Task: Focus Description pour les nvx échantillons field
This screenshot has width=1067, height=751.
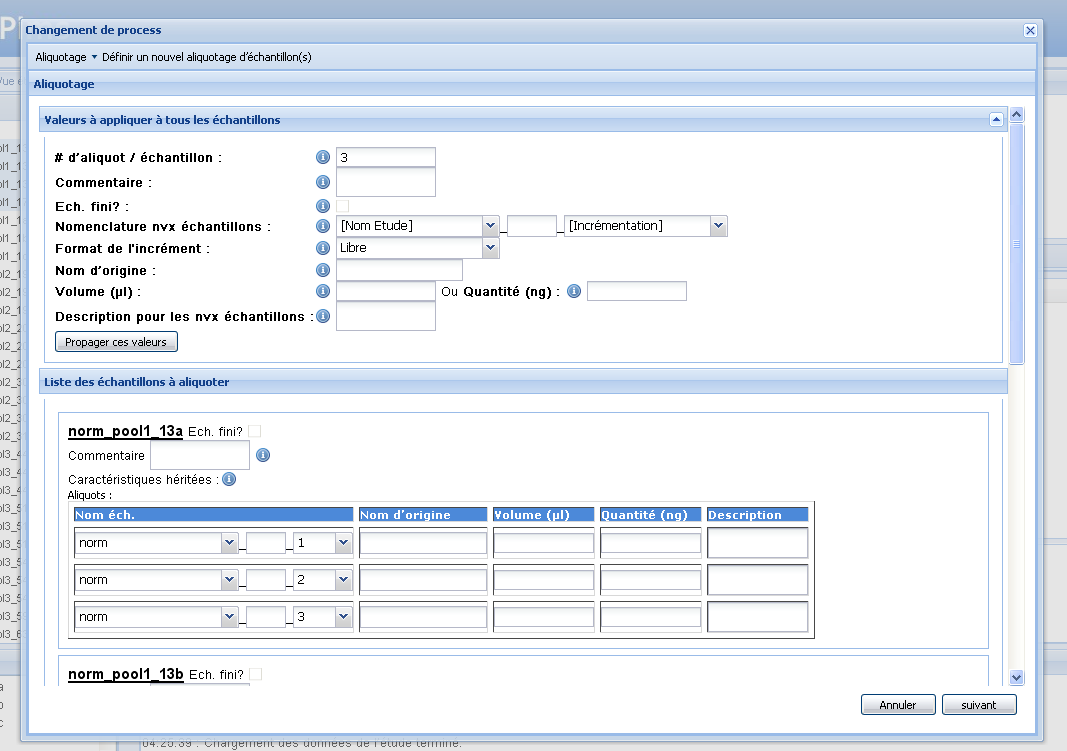Action: 386,316
